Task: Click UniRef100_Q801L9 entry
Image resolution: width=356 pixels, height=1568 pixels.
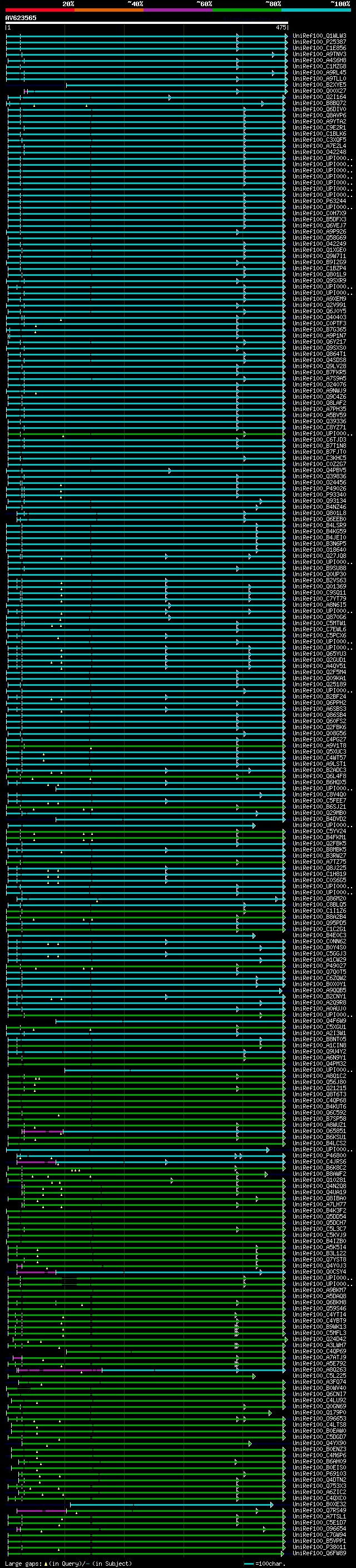Action: 319,275
